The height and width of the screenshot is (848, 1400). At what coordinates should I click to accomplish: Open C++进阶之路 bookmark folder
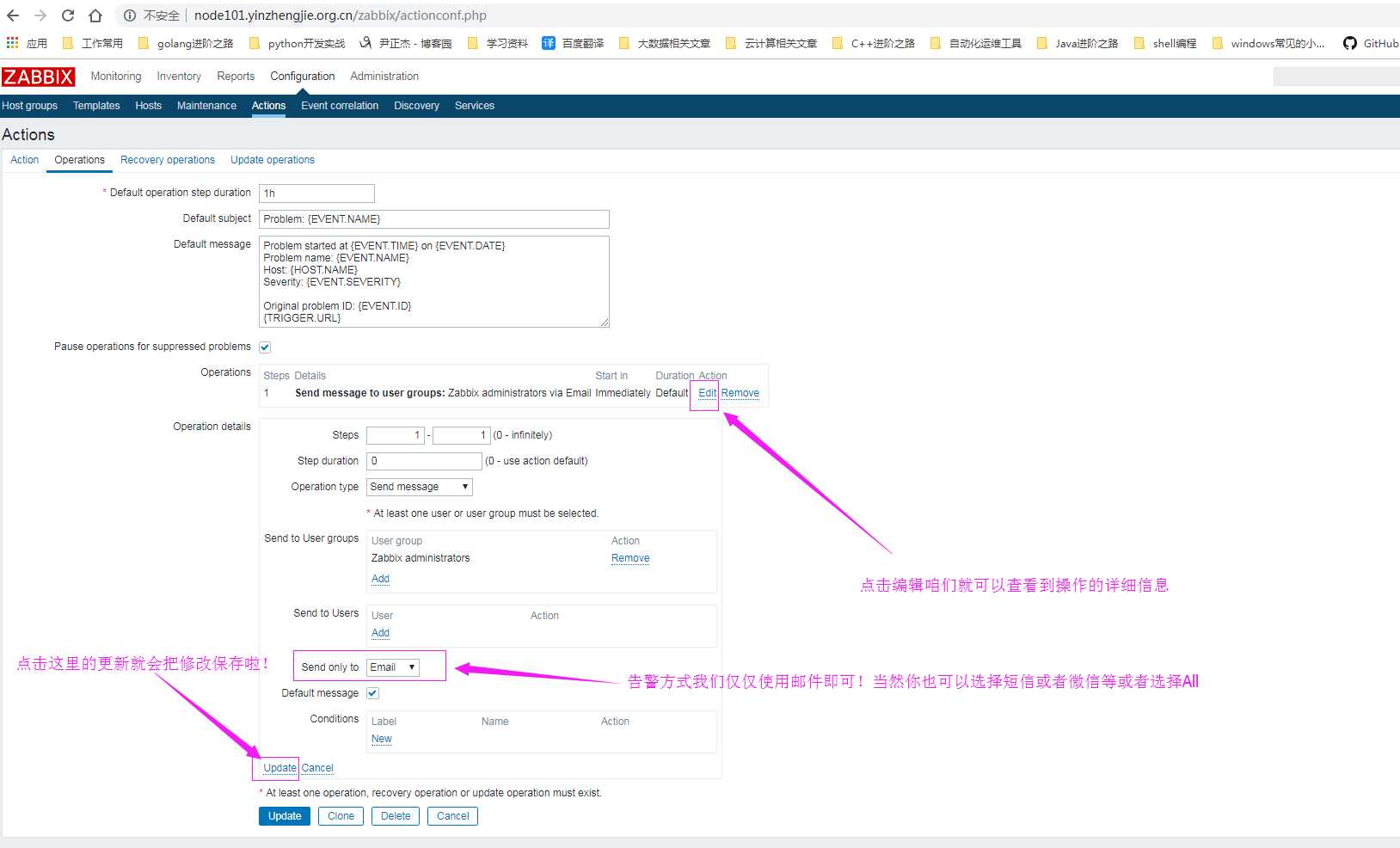pyautogui.click(x=874, y=43)
